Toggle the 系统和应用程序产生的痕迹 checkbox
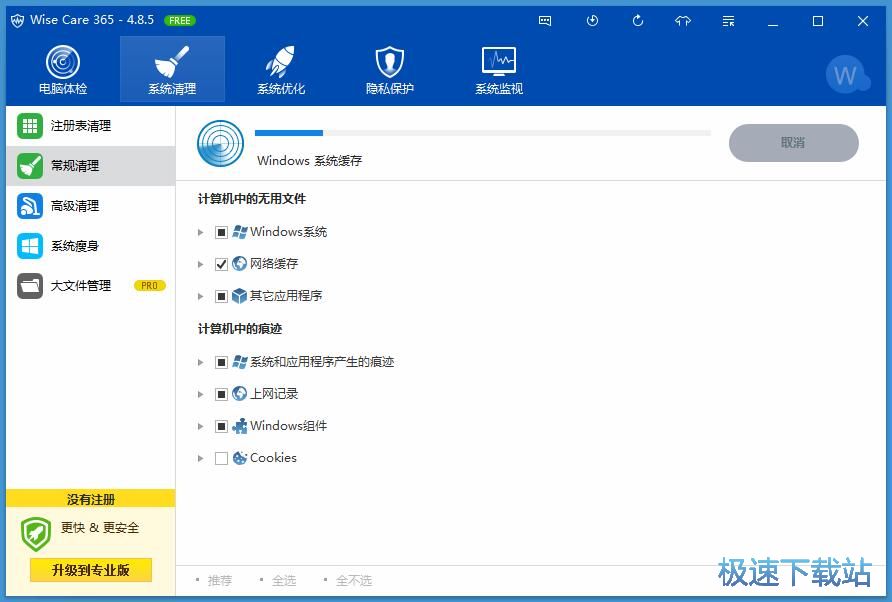Screen dimensions: 892x602 tap(221, 362)
